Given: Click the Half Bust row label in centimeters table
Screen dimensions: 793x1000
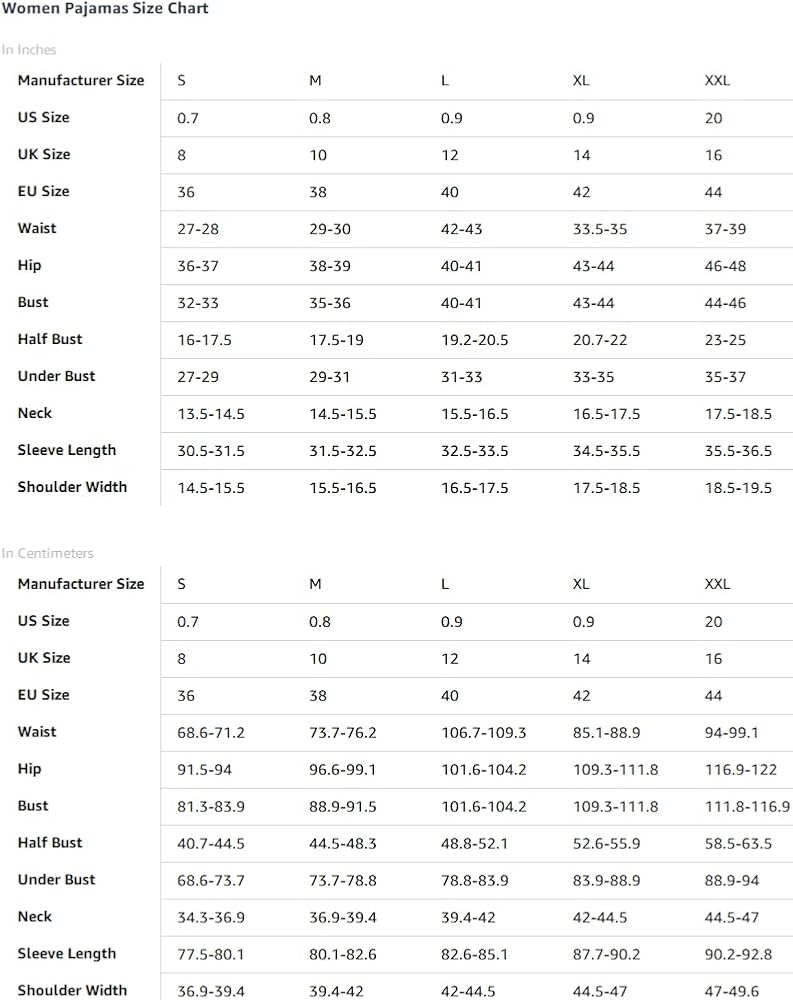Looking at the screenshot, I should (50, 842).
